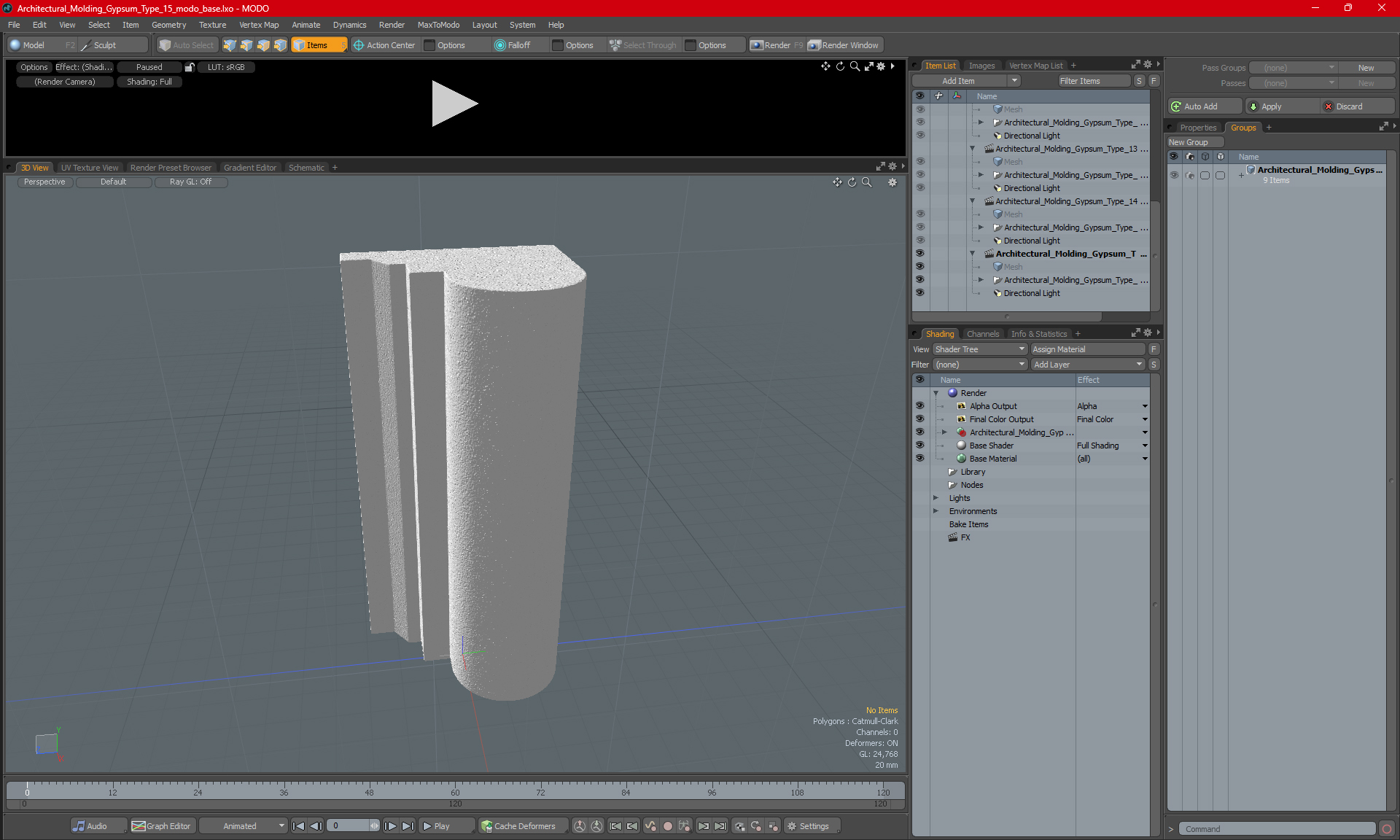Image resolution: width=1400 pixels, height=840 pixels.
Task: Select Polygons selection mode cube icon
Action: pos(263,45)
